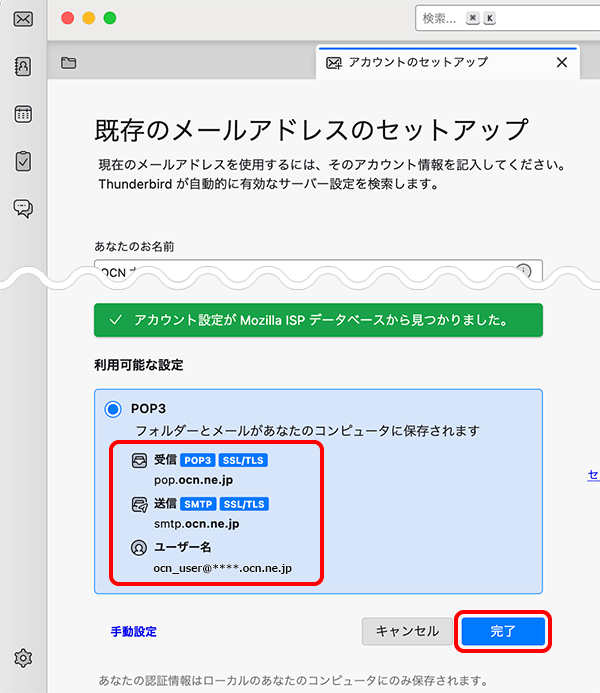The height and width of the screenshot is (693, 600).
Task: Open settings via the gear icon
Action: [23, 657]
